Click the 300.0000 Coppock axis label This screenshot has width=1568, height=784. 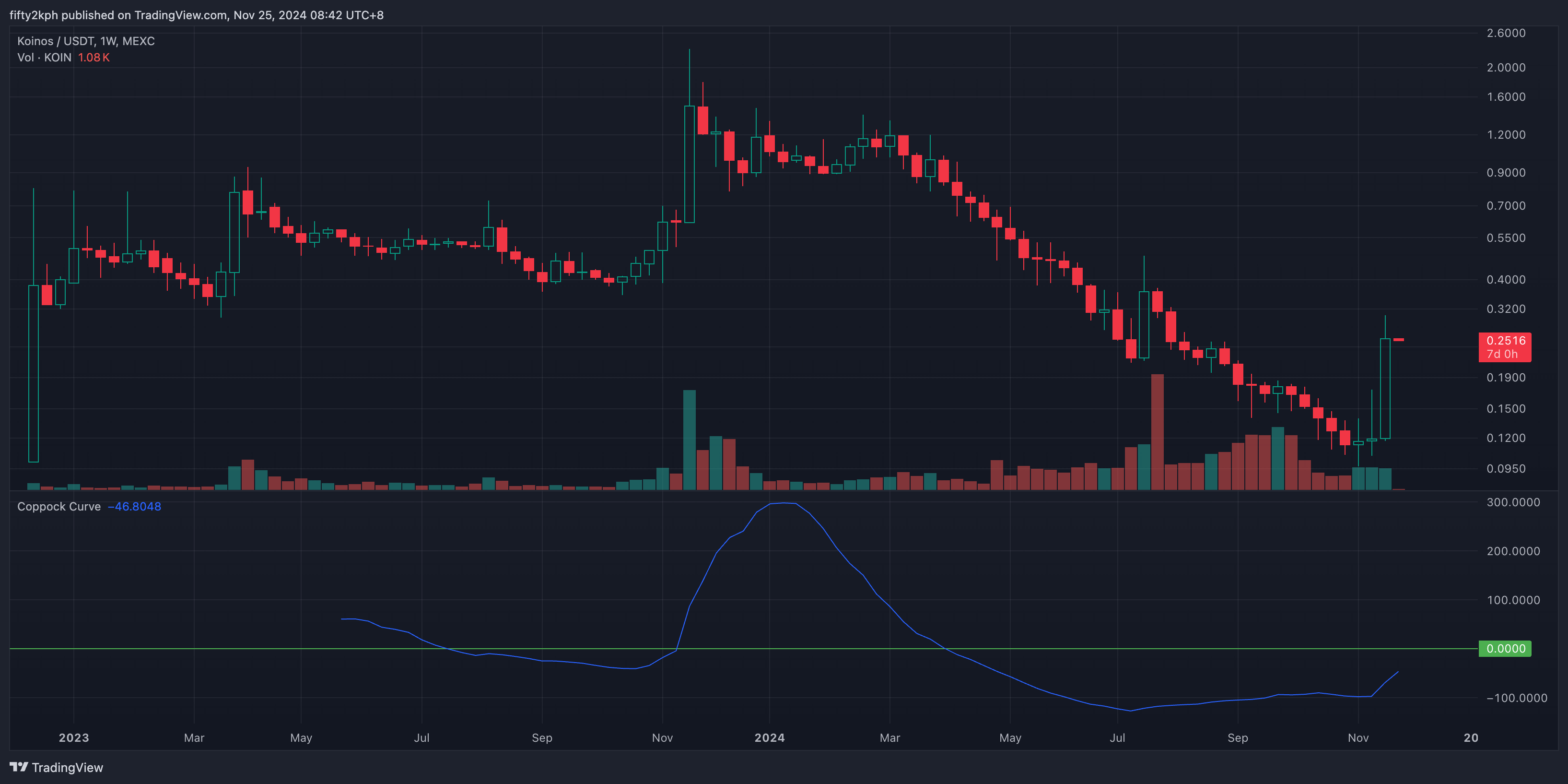[1513, 502]
